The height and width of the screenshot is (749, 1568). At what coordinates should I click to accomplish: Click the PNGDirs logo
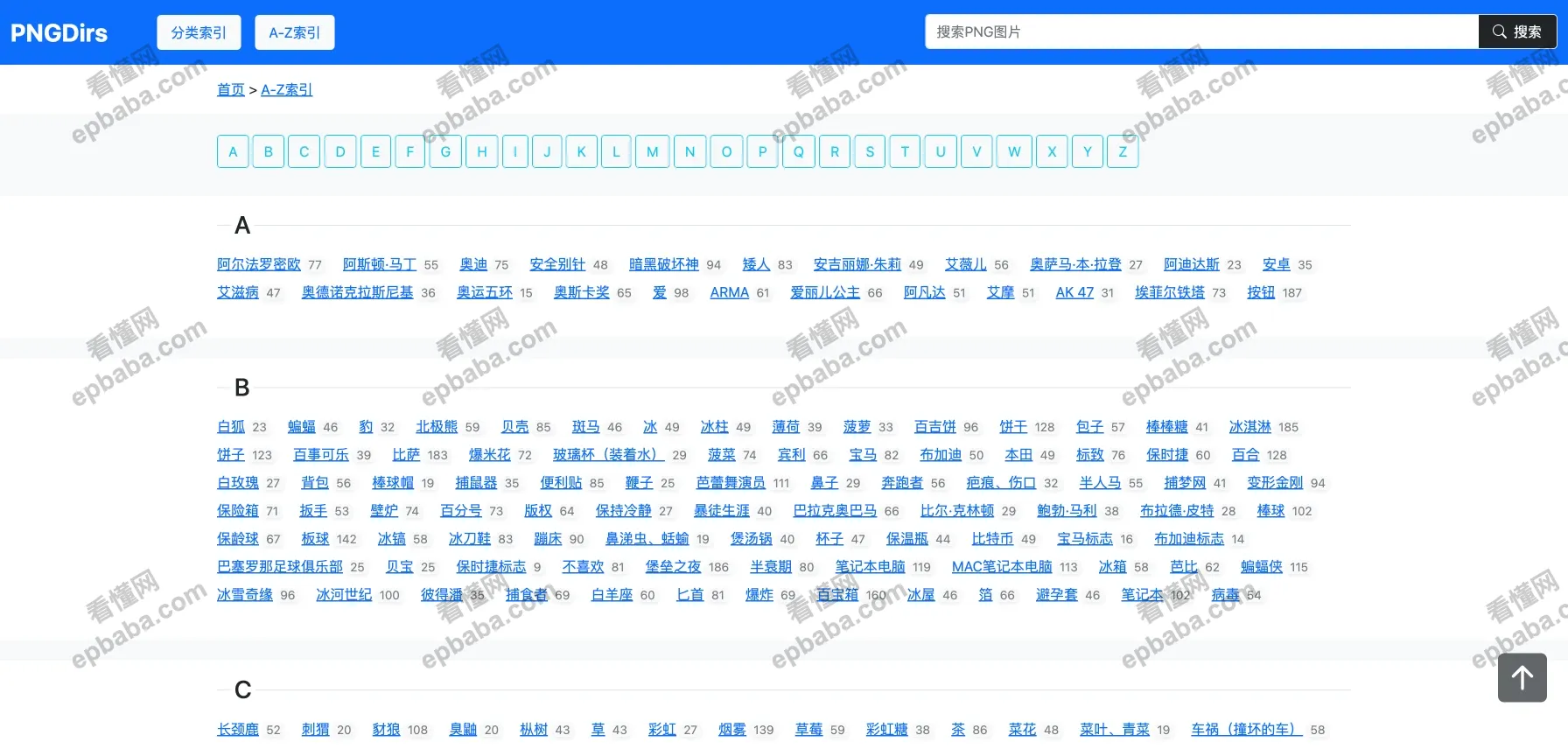pyautogui.click(x=59, y=32)
